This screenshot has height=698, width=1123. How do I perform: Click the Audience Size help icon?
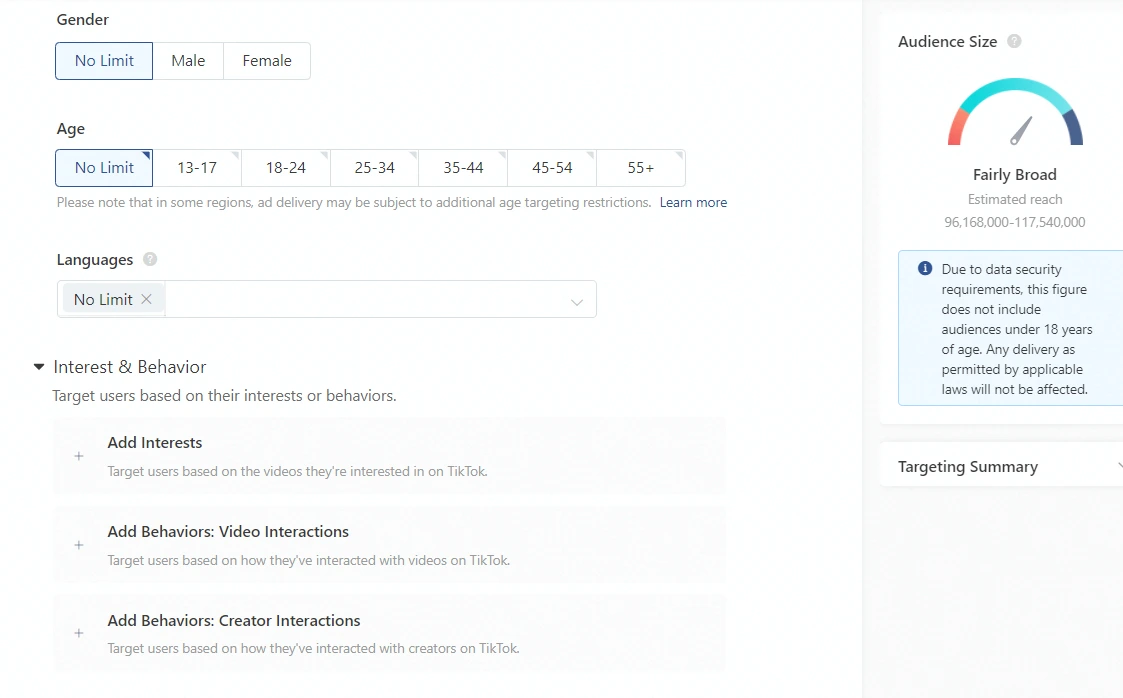[1014, 42]
